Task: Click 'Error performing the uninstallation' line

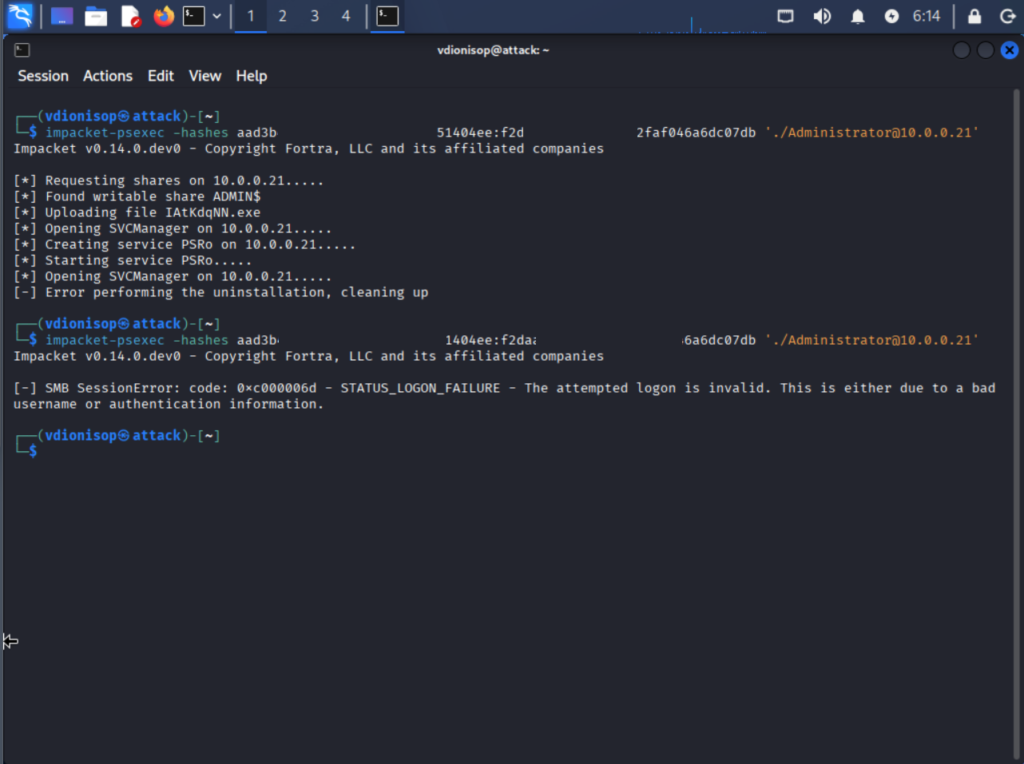Action: (221, 292)
